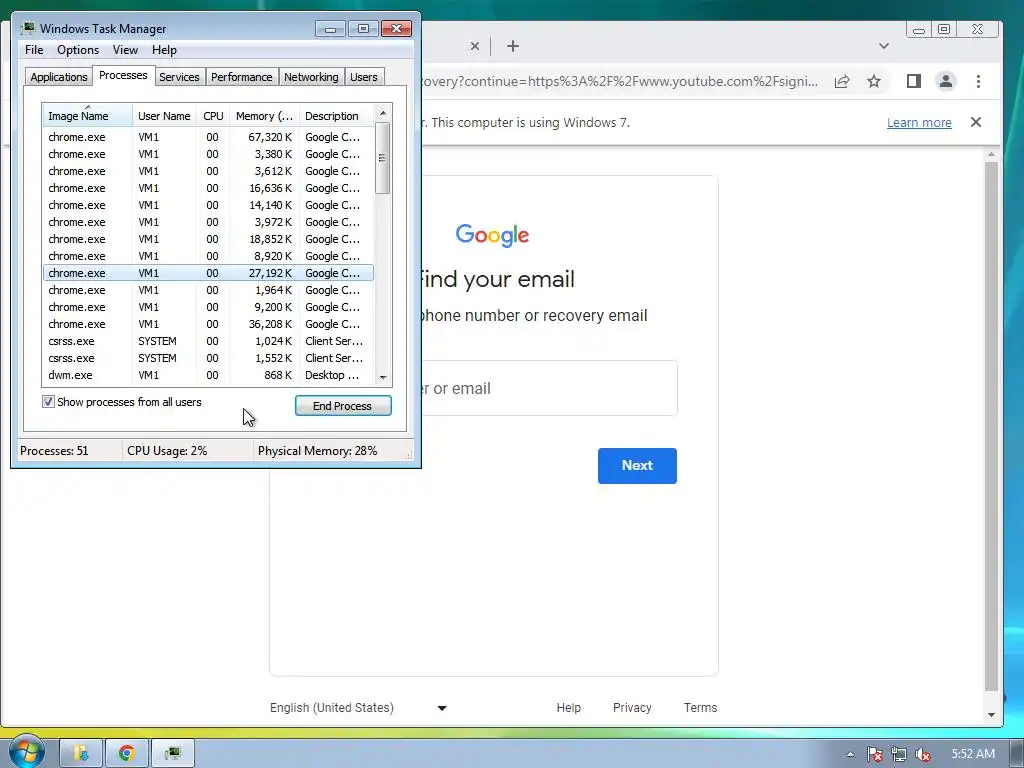Click process list scroll up arrow
This screenshot has width=1024, height=768.
click(x=383, y=113)
